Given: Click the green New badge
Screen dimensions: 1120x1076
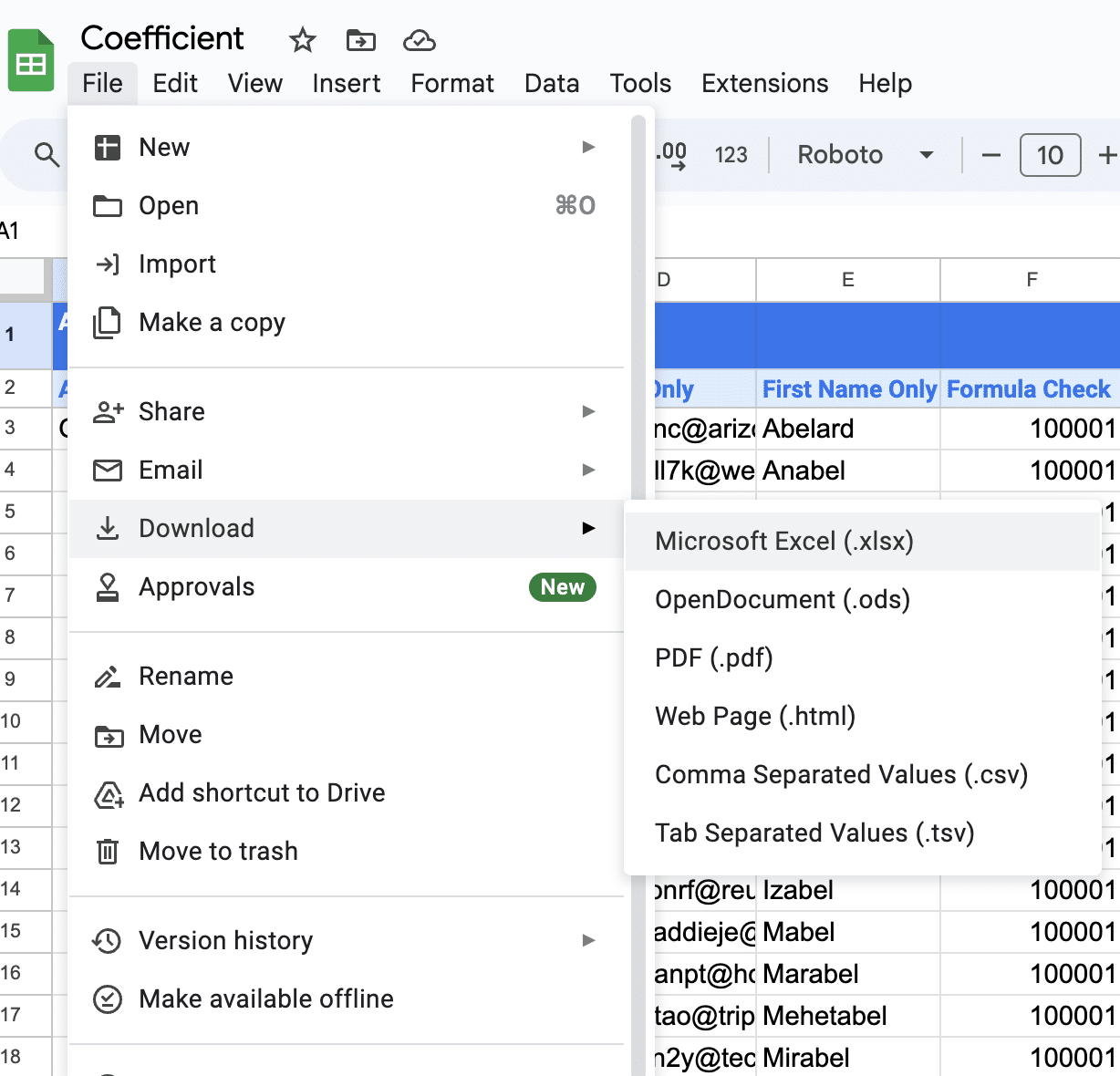Looking at the screenshot, I should tap(563, 587).
